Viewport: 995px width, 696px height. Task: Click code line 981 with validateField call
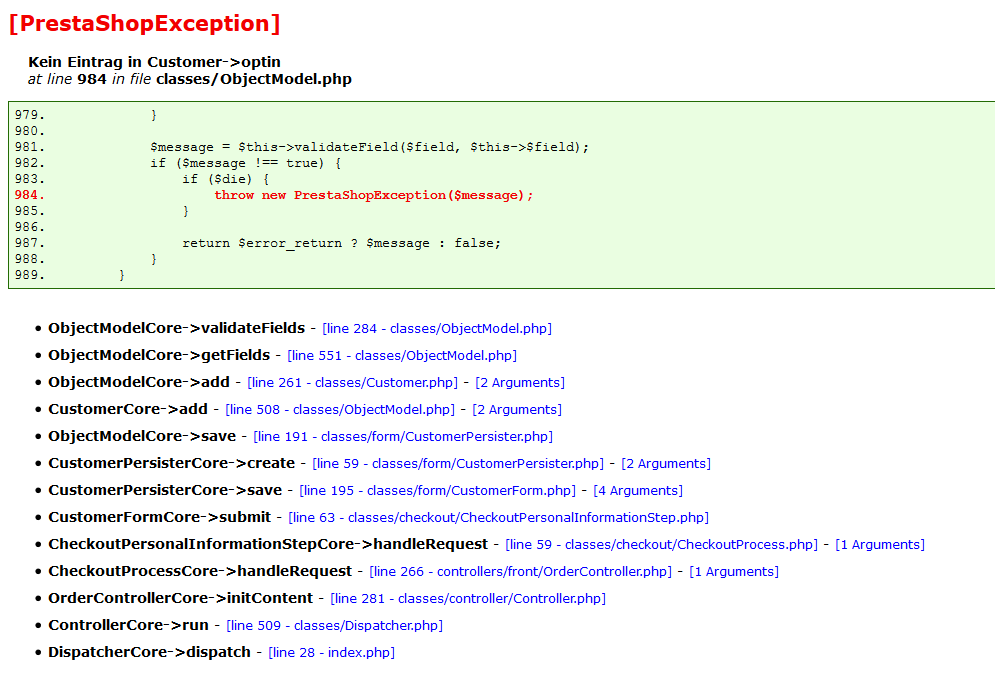[369, 147]
